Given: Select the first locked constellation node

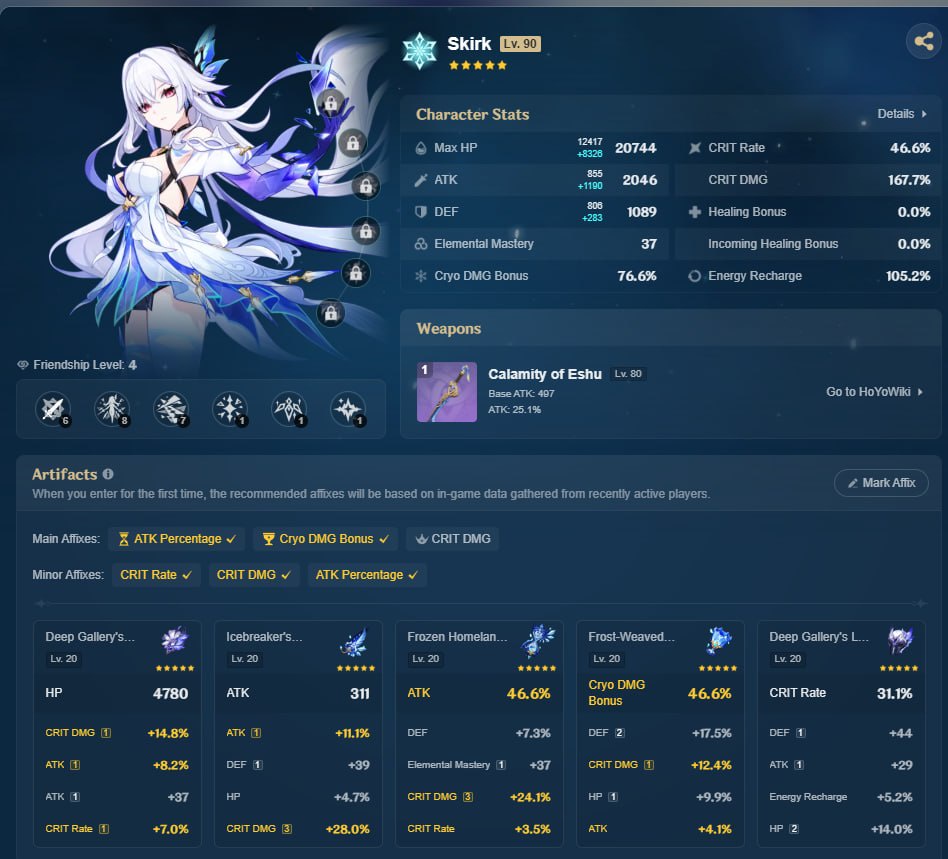Looking at the screenshot, I should point(331,103).
